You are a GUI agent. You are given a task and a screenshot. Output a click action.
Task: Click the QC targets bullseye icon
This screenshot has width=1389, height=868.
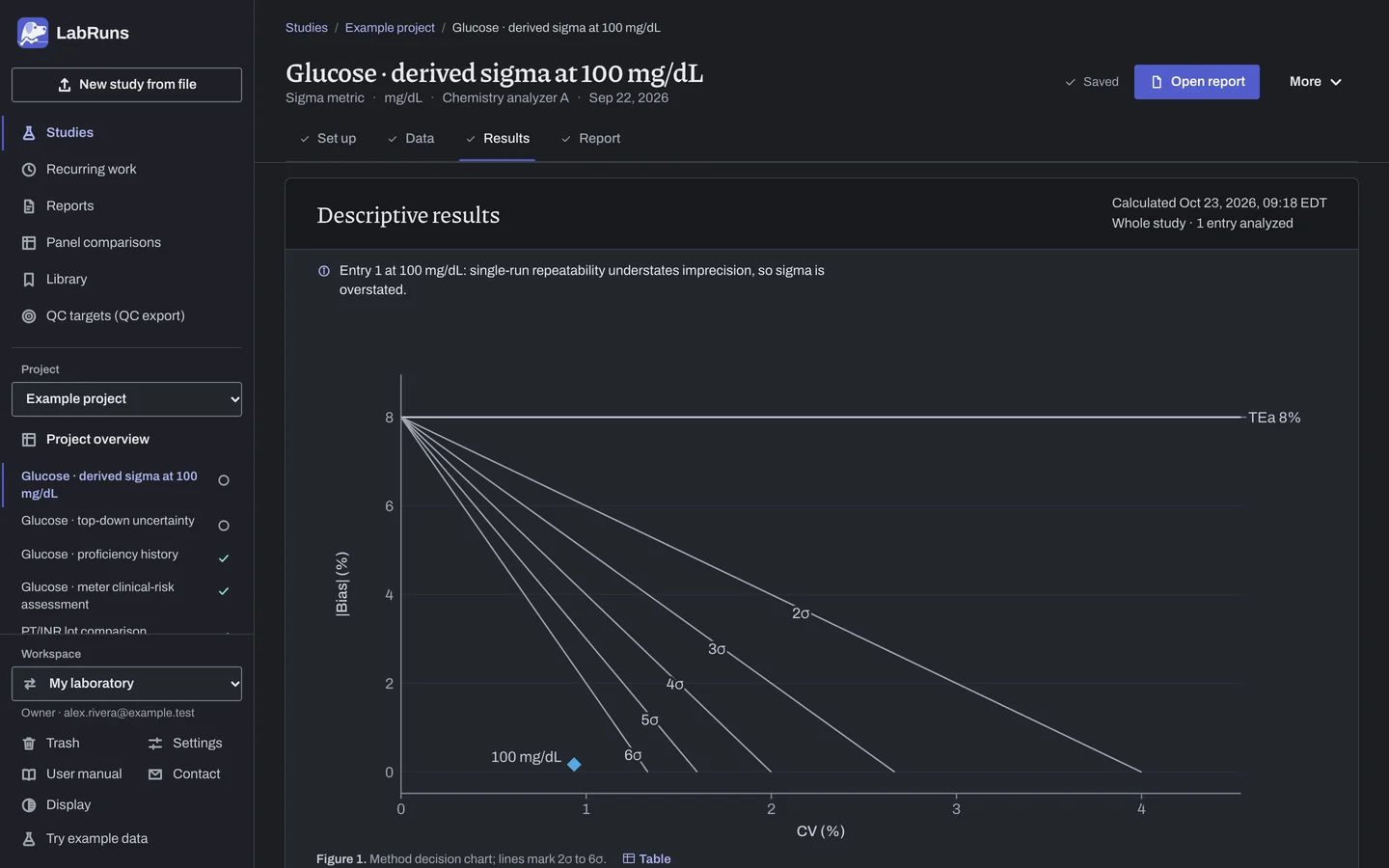(29, 316)
